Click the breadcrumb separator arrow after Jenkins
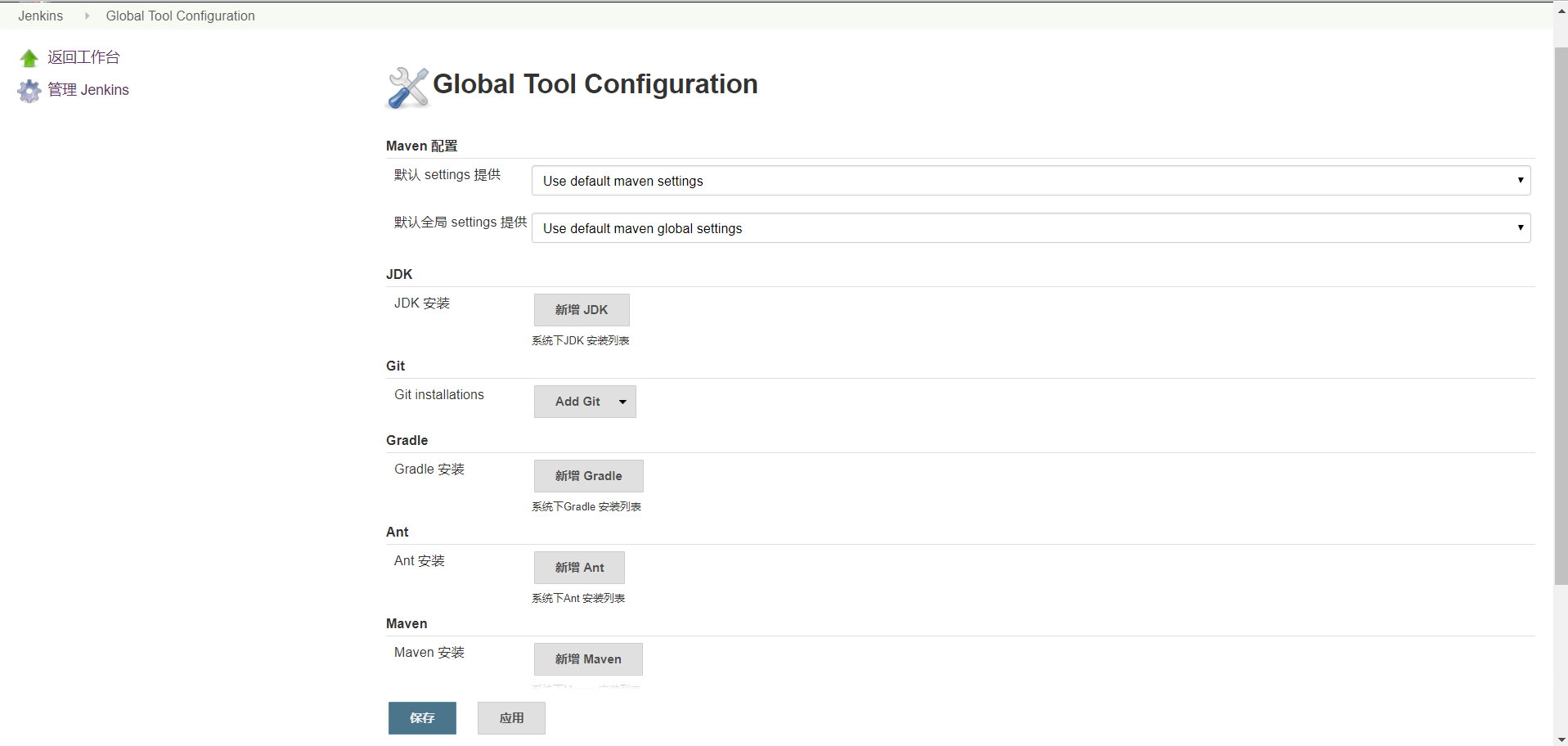Viewport: 1568px width, 746px height. (87, 16)
